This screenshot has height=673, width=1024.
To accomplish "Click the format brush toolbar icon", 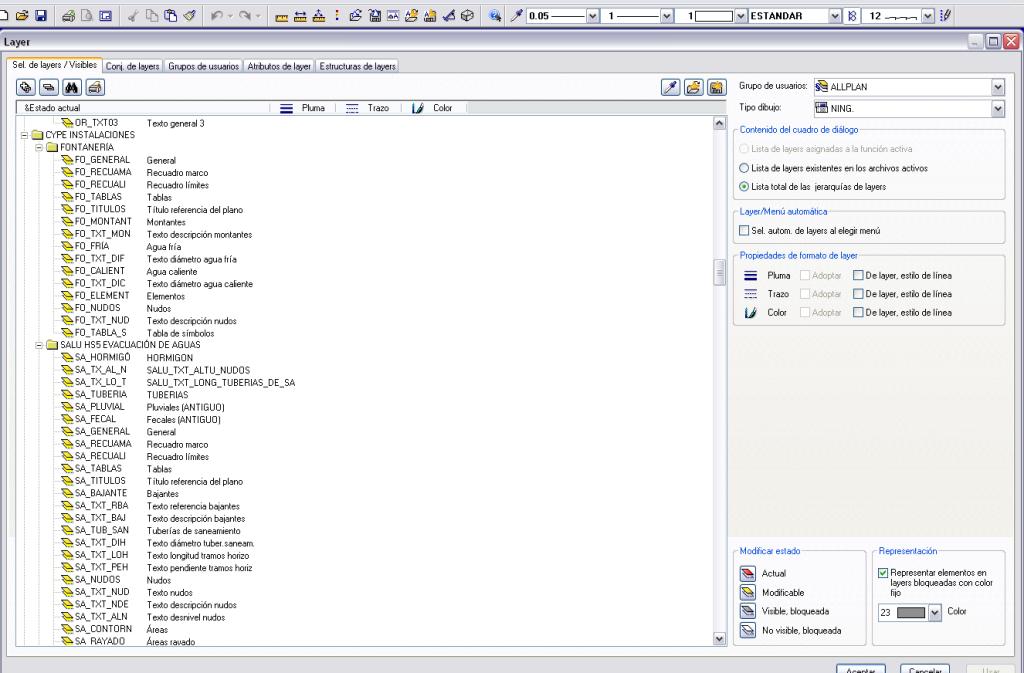I will tap(189, 16).
